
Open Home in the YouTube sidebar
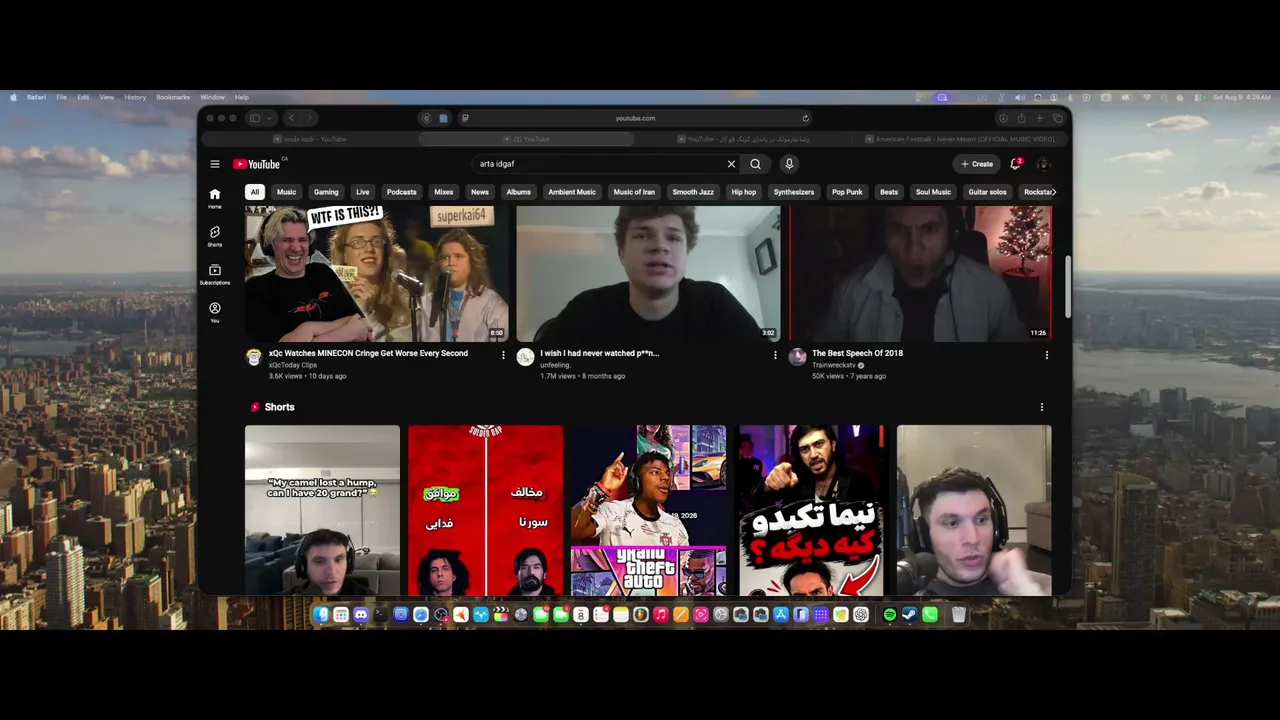point(214,198)
